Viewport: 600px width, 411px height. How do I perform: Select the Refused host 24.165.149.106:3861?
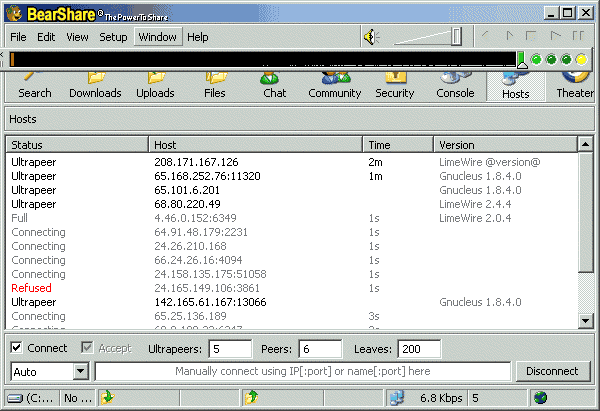[x=292, y=288]
